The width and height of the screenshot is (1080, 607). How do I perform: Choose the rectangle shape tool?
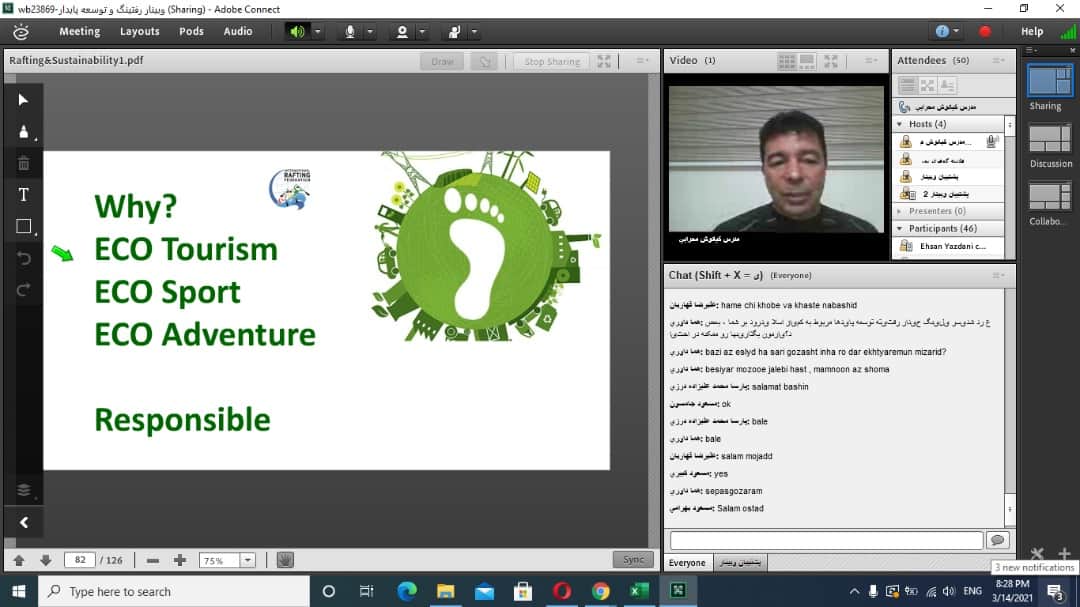click(24, 227)
